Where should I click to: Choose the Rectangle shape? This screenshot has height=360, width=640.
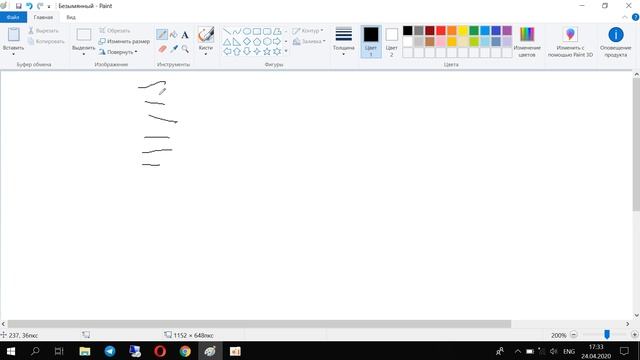pos(257,31)
